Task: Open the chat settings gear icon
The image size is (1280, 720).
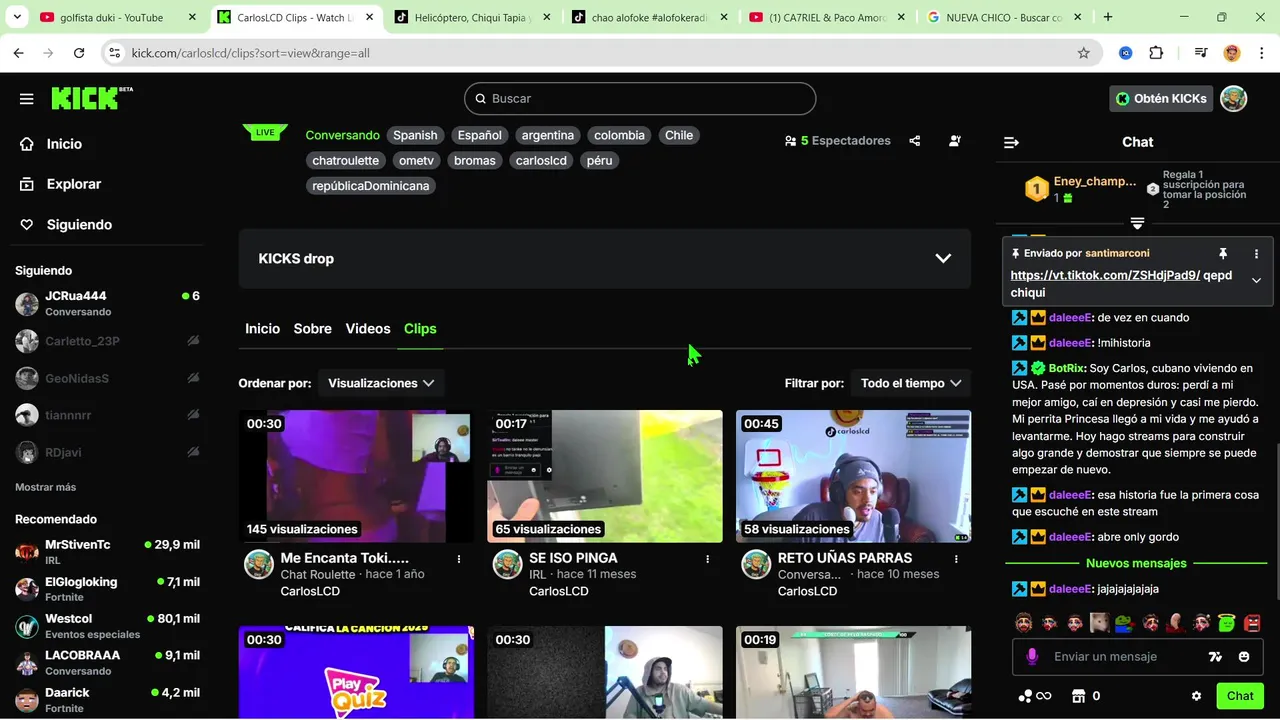Action: pos(1196,696)
